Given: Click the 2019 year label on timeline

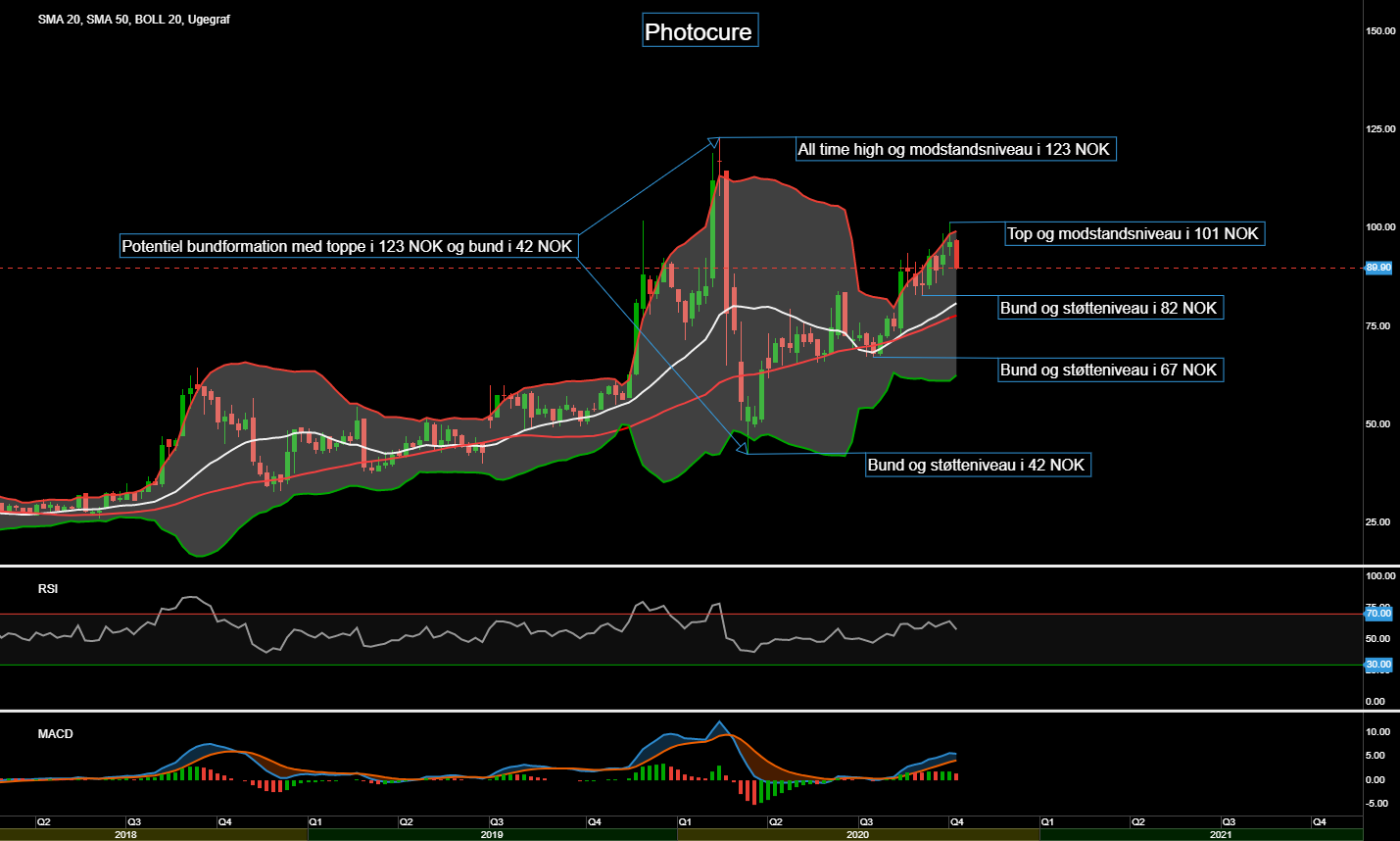Looking at the screenshot, I should tap(492, 835).
